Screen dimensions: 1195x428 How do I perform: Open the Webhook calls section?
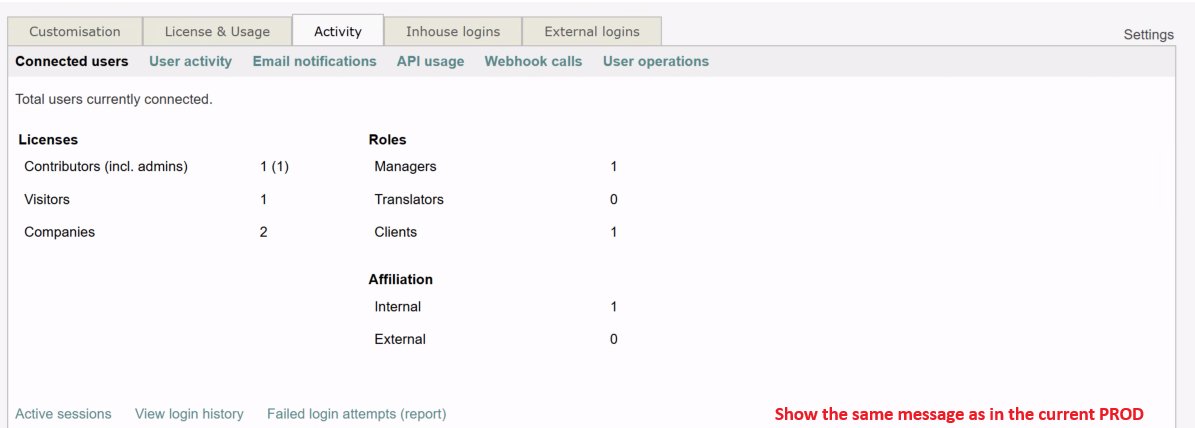(x=533, y=61)
